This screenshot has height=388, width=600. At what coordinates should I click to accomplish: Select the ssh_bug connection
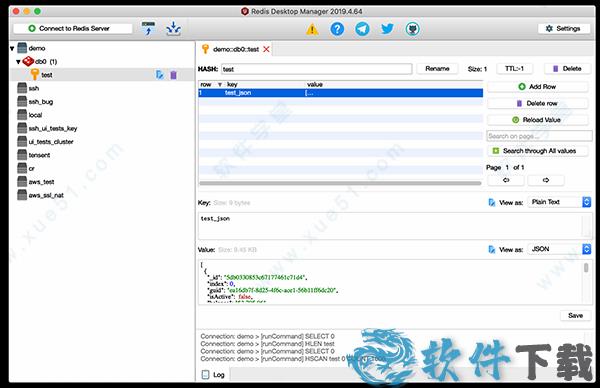click(x=41, y=102)
